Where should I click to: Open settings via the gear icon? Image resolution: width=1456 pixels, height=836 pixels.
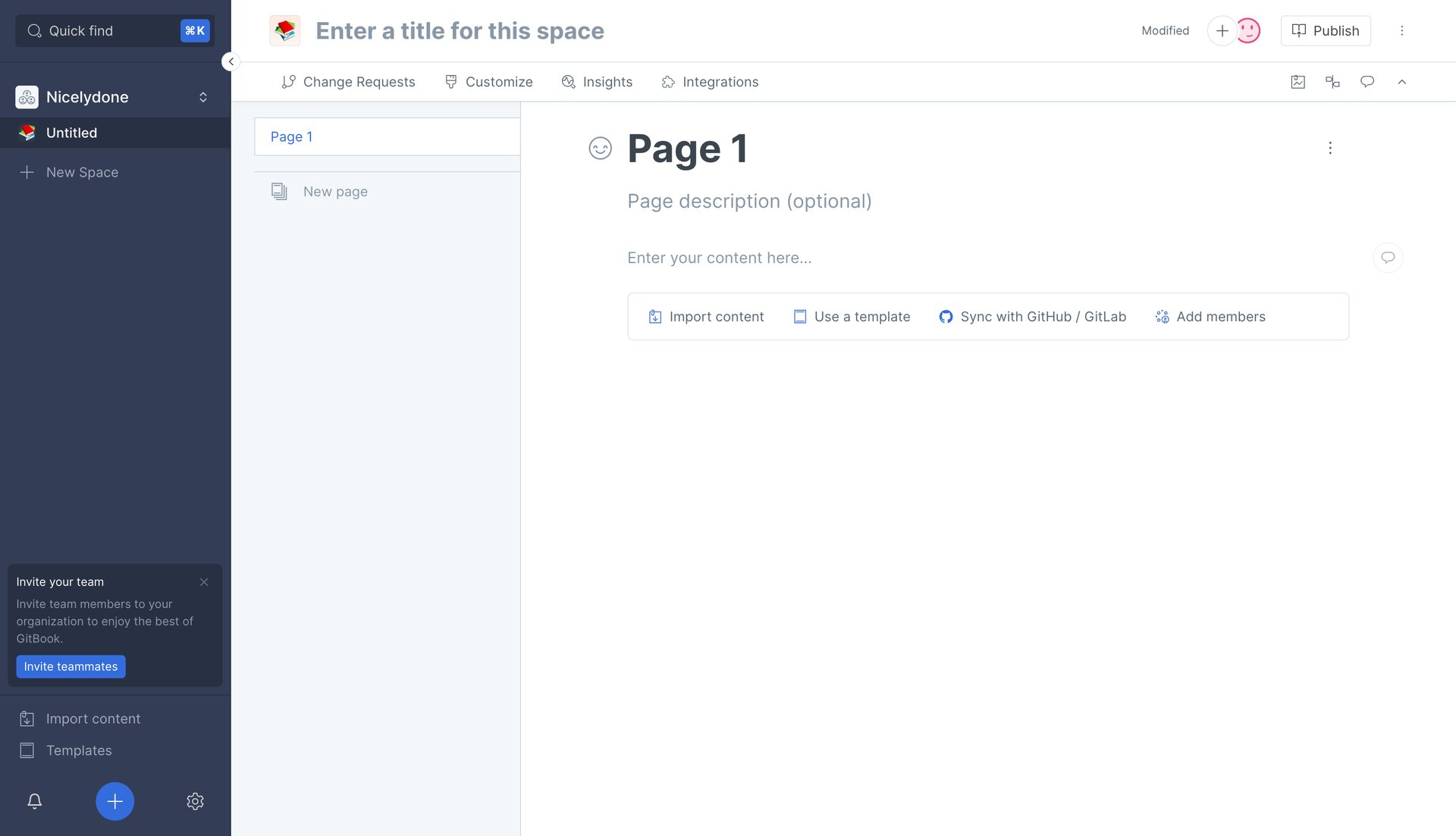195,801
